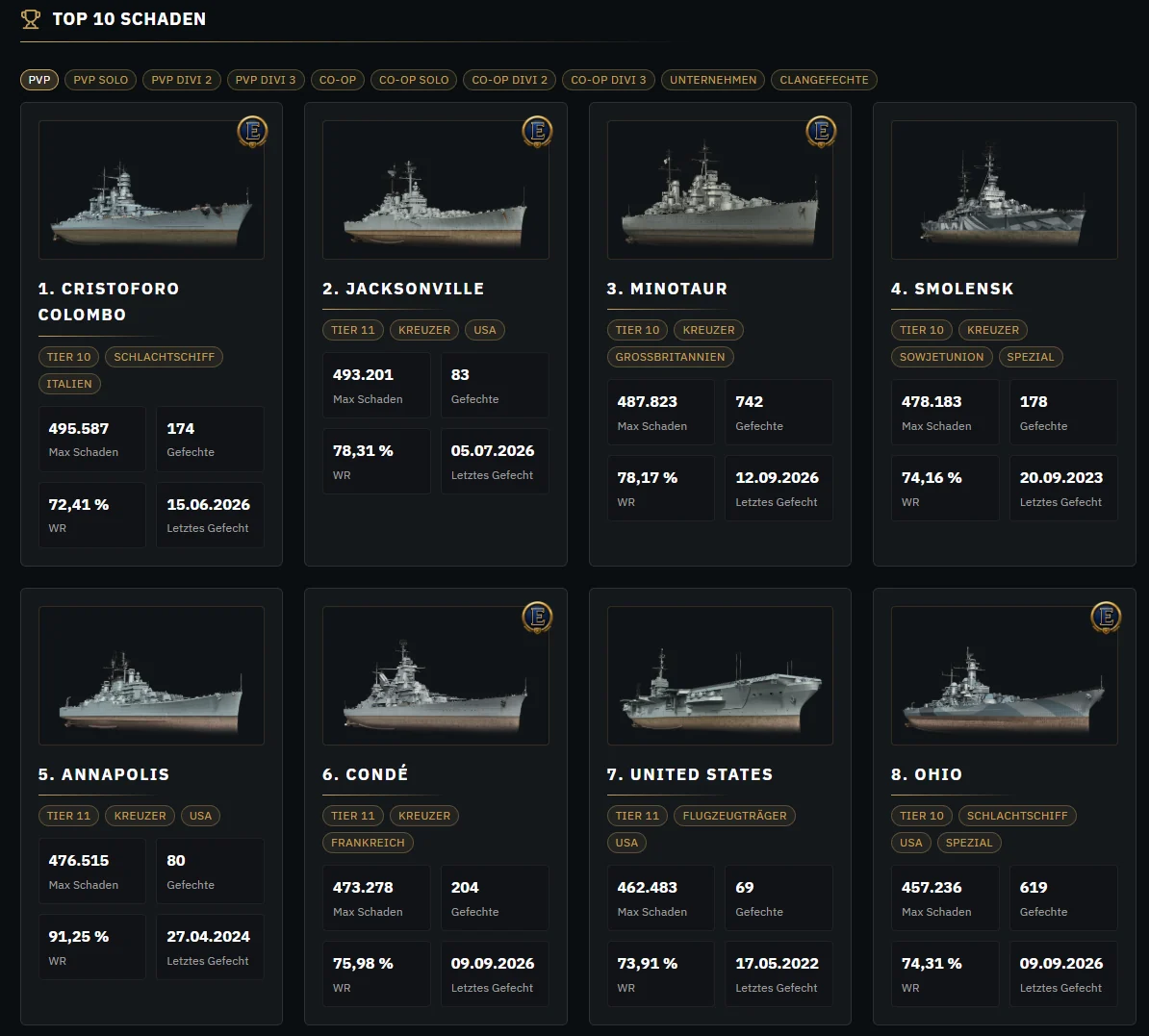The width and height of the screenshot is (1149, 1036).
Task: Click the 6. Condé title
Action: tap(365, 774)
